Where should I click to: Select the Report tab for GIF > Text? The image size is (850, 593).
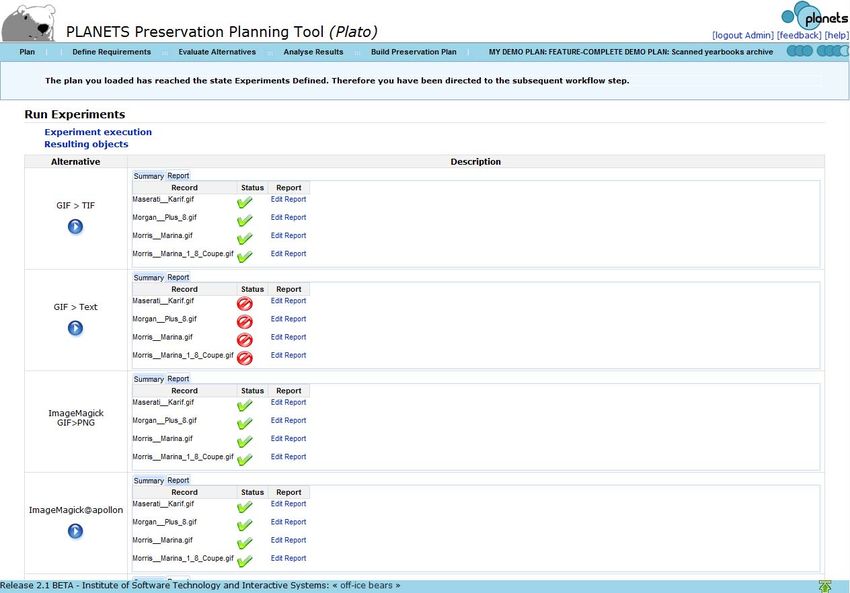178,278
